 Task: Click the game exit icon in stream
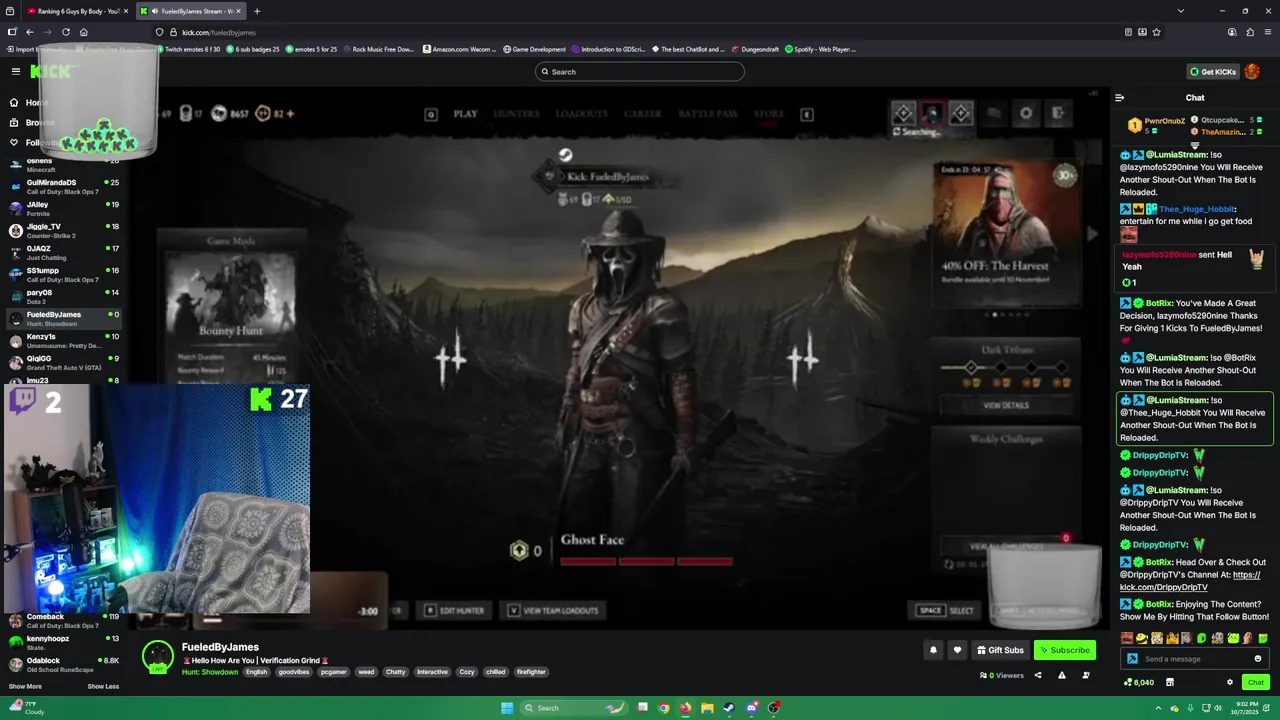1058,113
